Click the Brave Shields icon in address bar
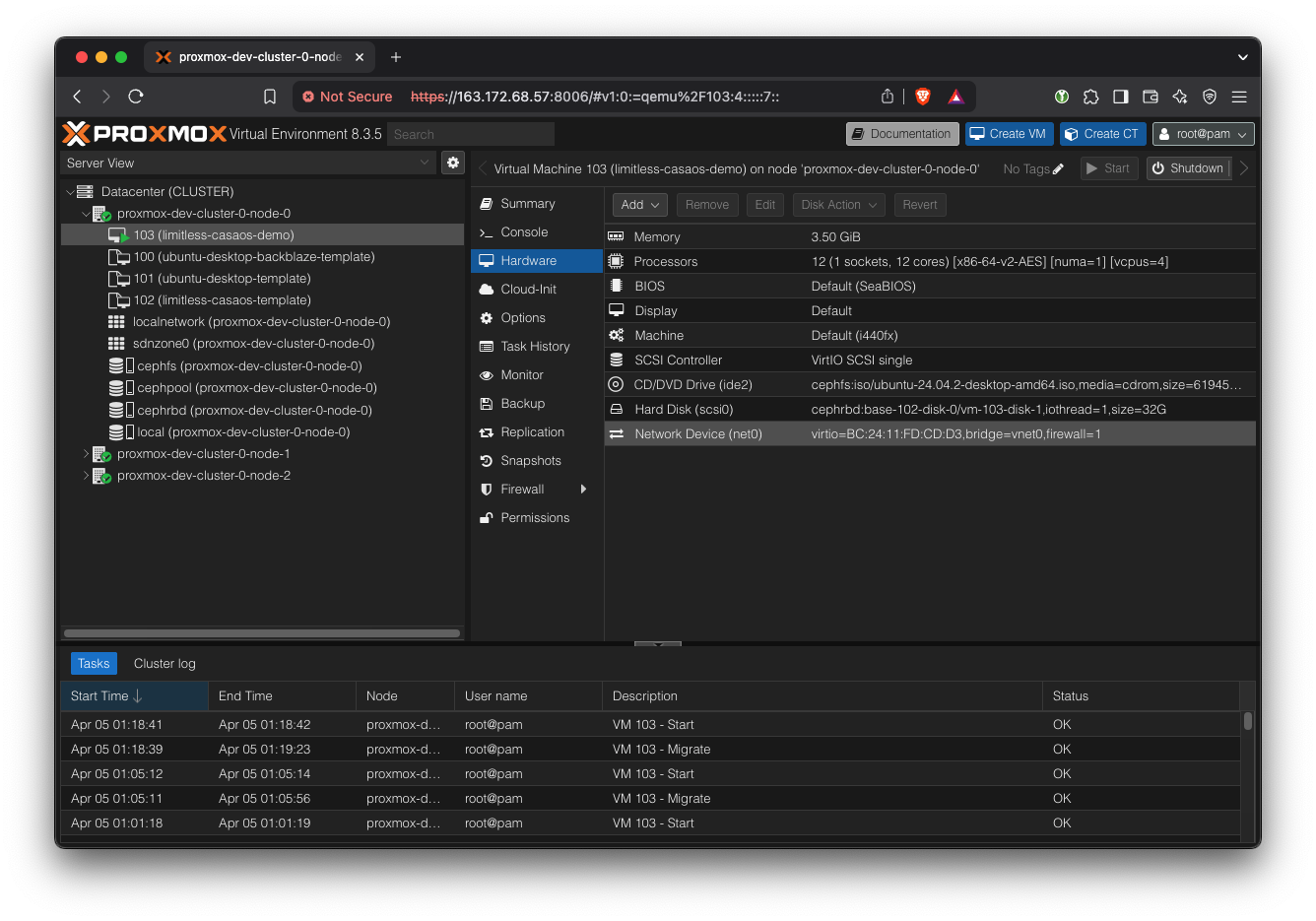1316x921 pixels. pos(923,97)
